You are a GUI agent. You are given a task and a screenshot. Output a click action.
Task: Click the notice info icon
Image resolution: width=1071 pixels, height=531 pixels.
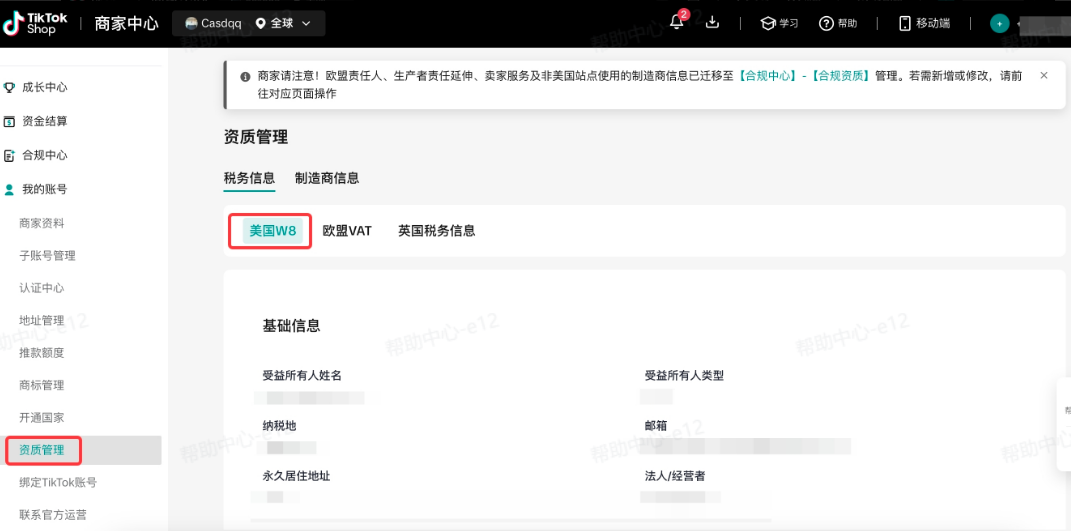245,77
